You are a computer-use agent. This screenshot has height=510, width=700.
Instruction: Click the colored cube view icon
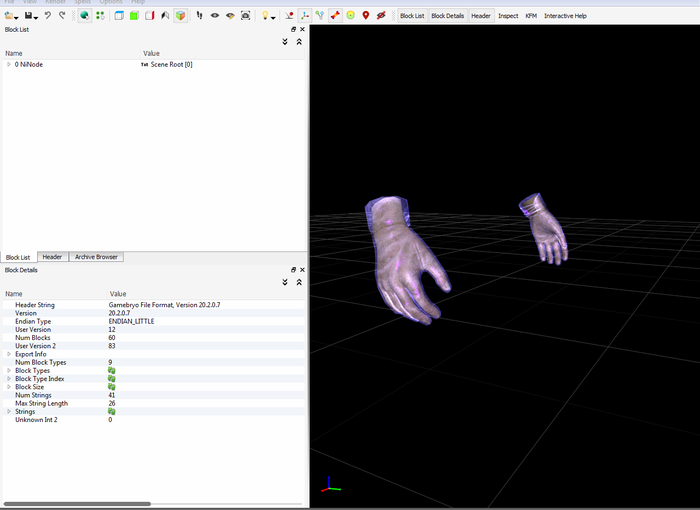click(180, 16)
